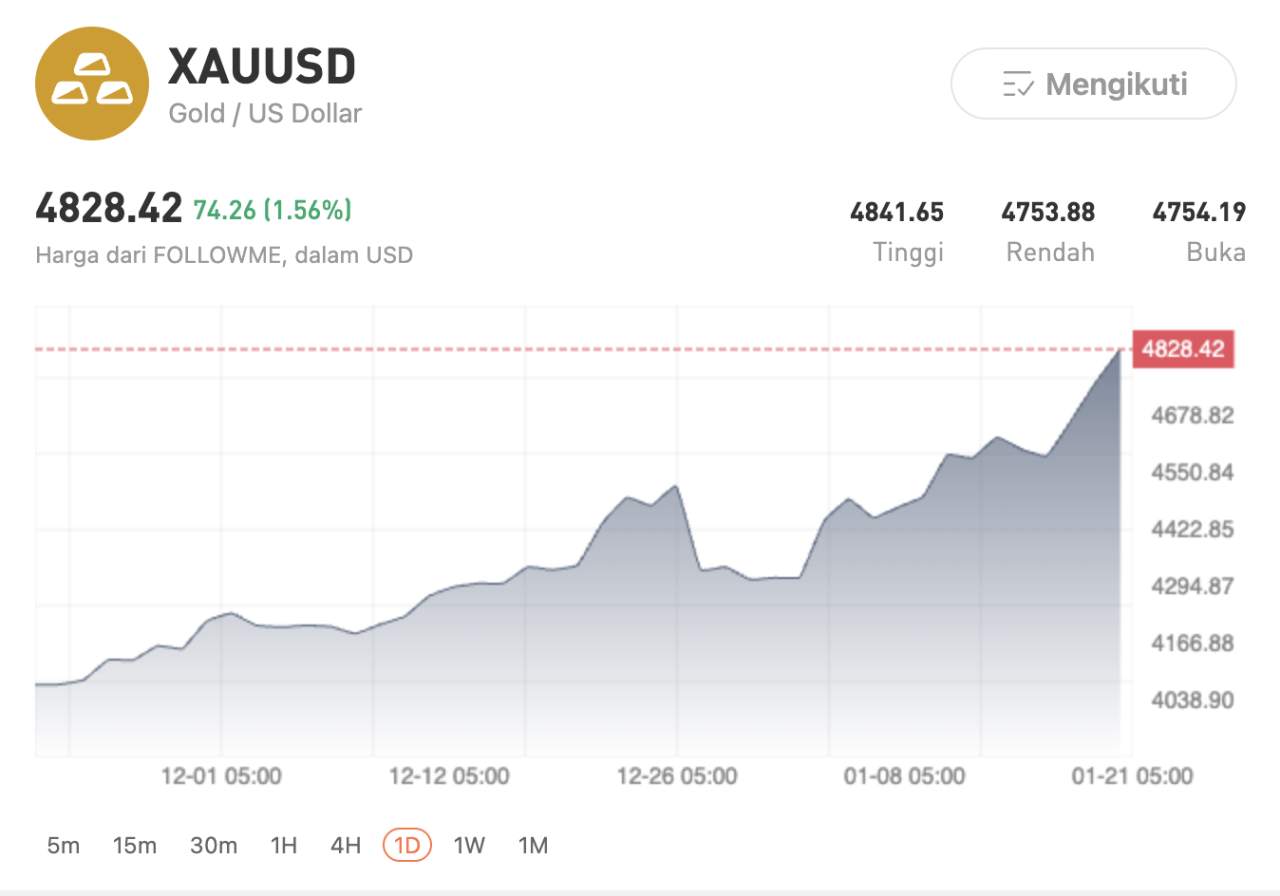Open the 4H chart view
The width and height of the screenshot is (1280, 896).
[345, 845]
